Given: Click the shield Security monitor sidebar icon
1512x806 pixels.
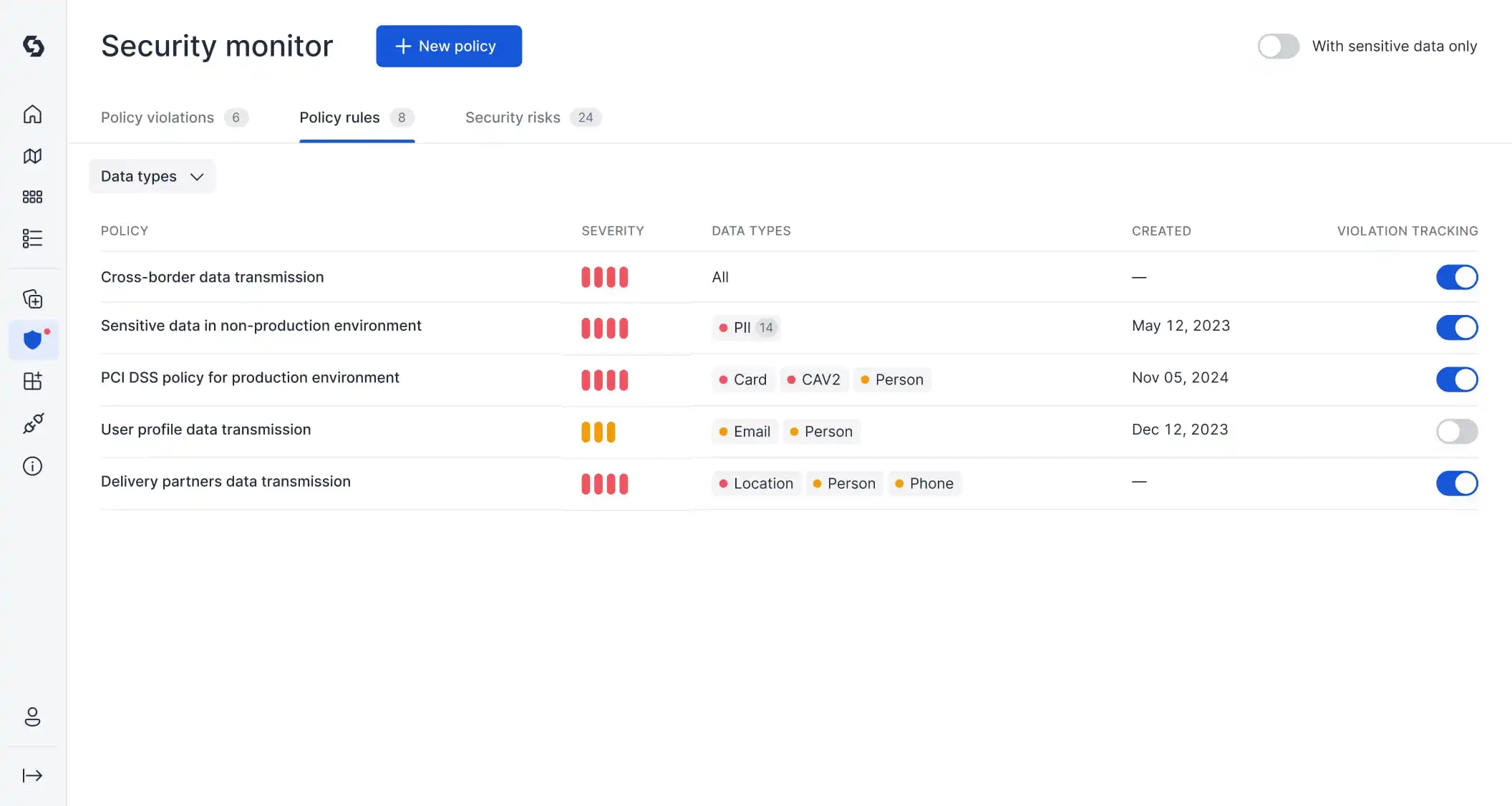Looking at the screenshot, I should [32, 339].
